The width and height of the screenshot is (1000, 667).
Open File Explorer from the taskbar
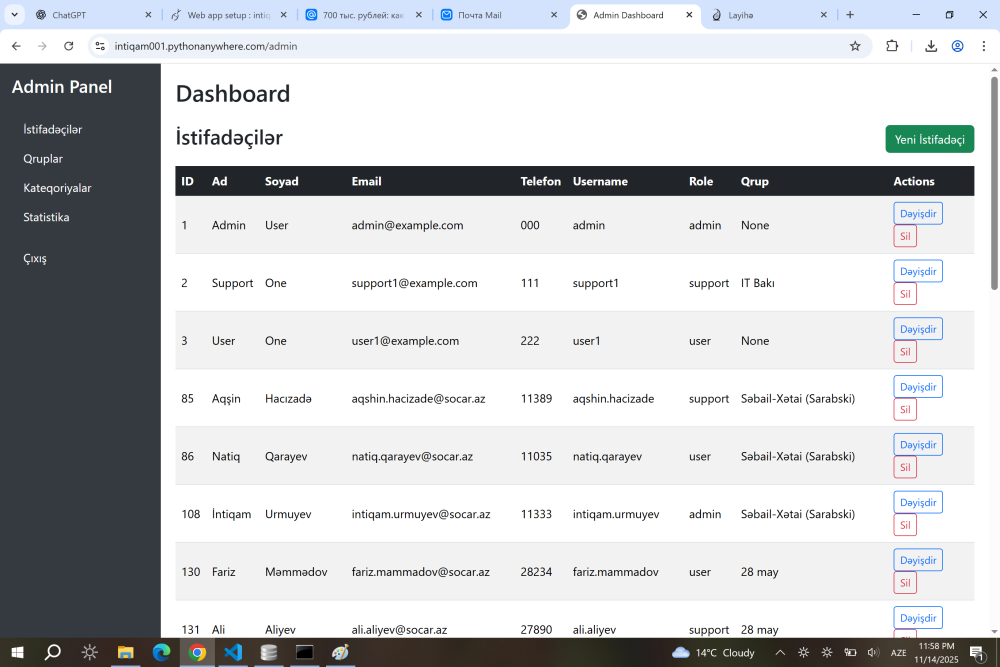pos(126,653)
